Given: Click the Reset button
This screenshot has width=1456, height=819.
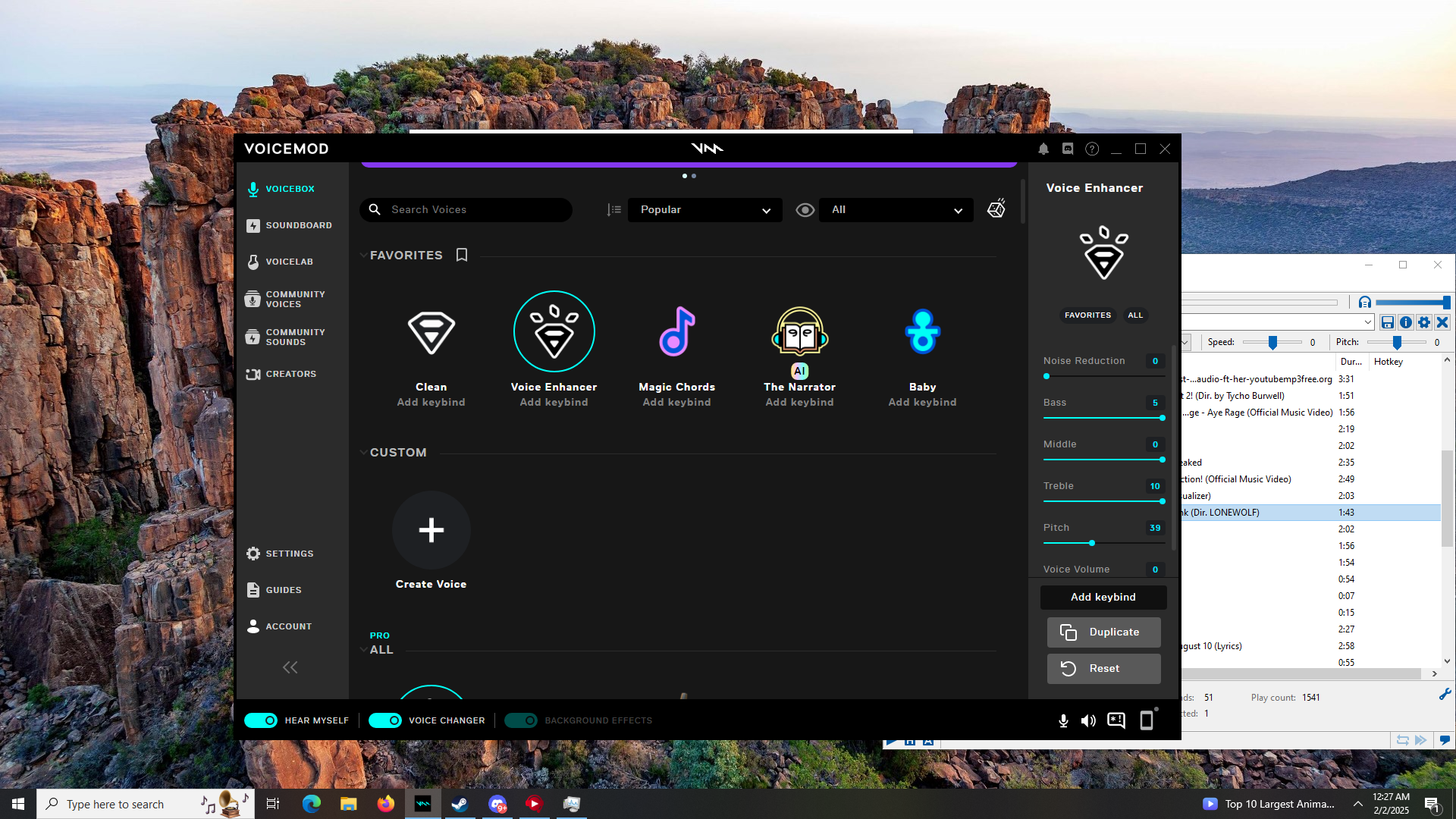Looking at the screenshot, I should pos(1103,669).
